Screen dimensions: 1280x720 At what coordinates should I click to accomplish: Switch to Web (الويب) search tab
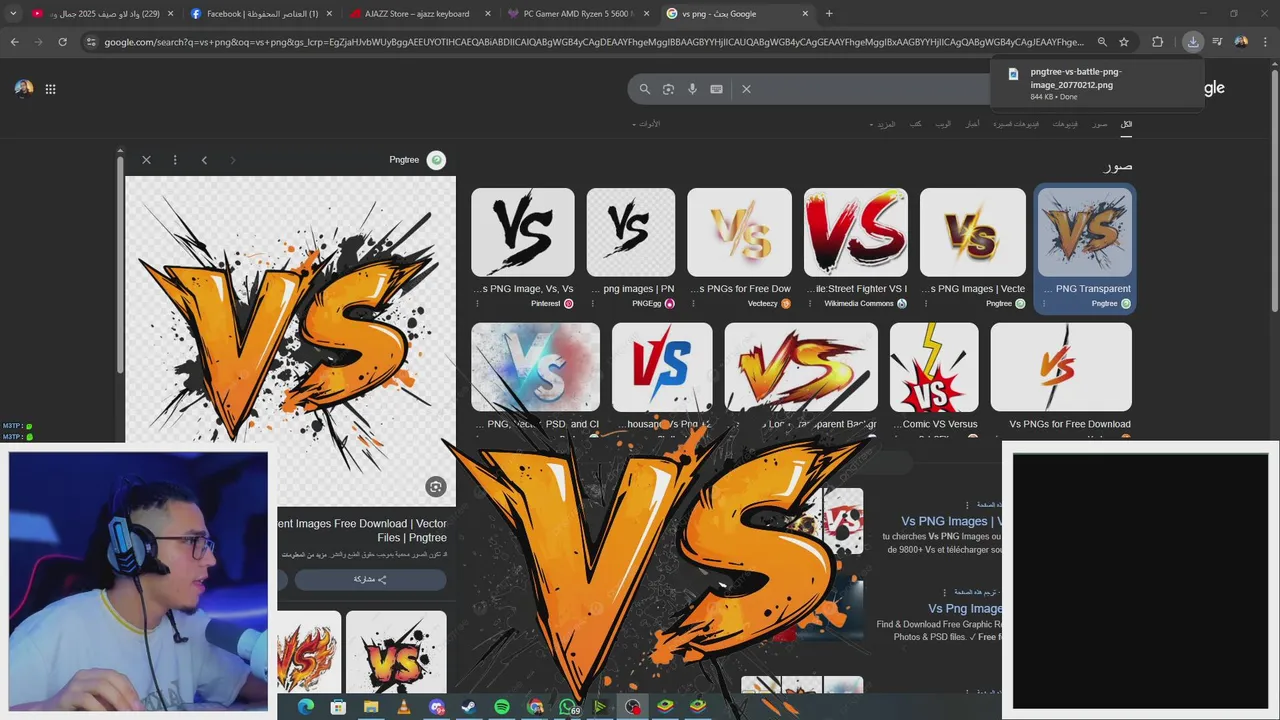click(943, 124)
